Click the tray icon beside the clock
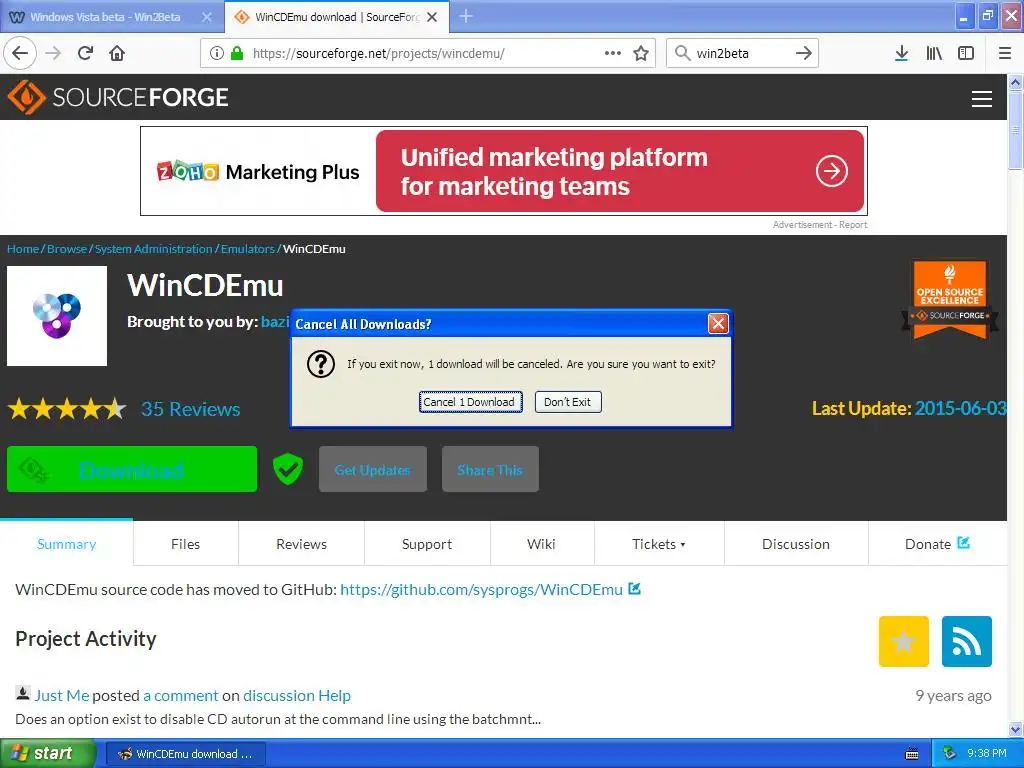This screenshot has width=1024, height=768. (x=950, y=753)
